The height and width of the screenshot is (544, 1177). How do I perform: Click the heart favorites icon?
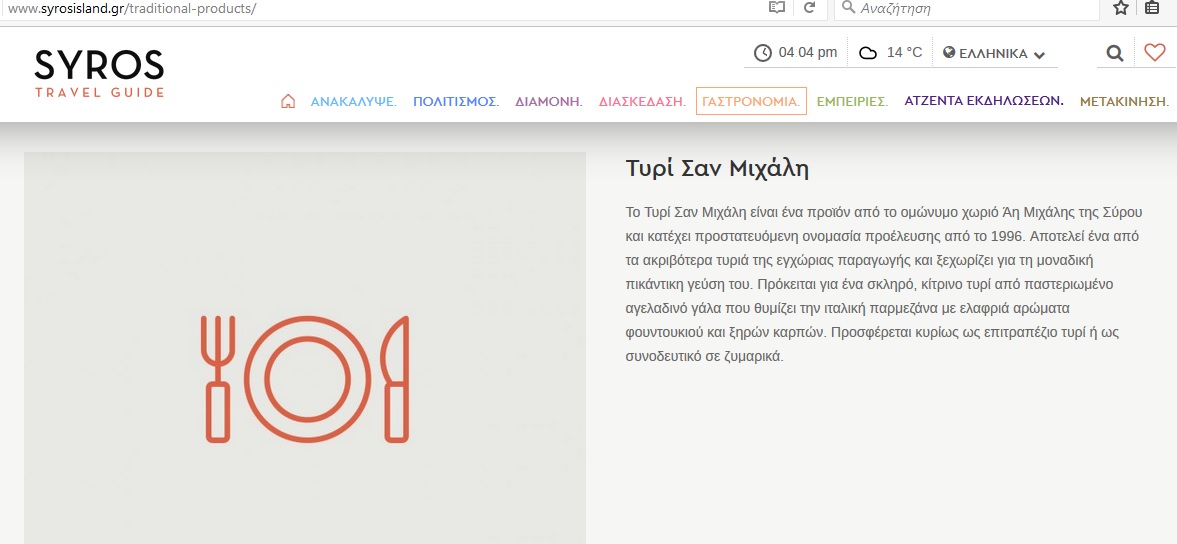tap(1154, 53)
